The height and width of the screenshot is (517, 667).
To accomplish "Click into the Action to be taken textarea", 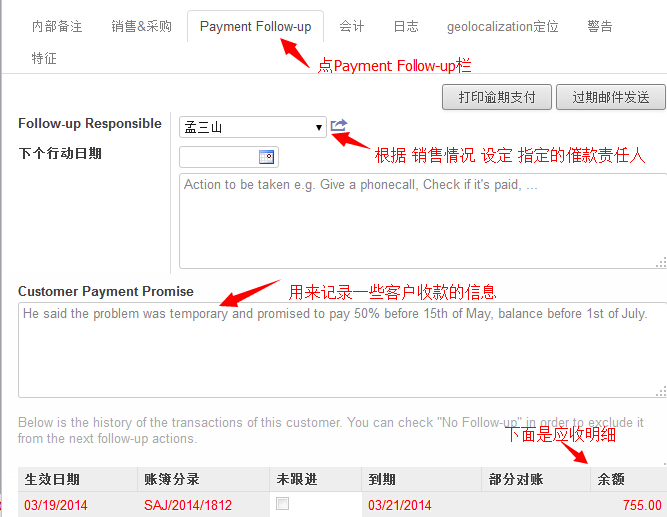I will coord(423,221).
